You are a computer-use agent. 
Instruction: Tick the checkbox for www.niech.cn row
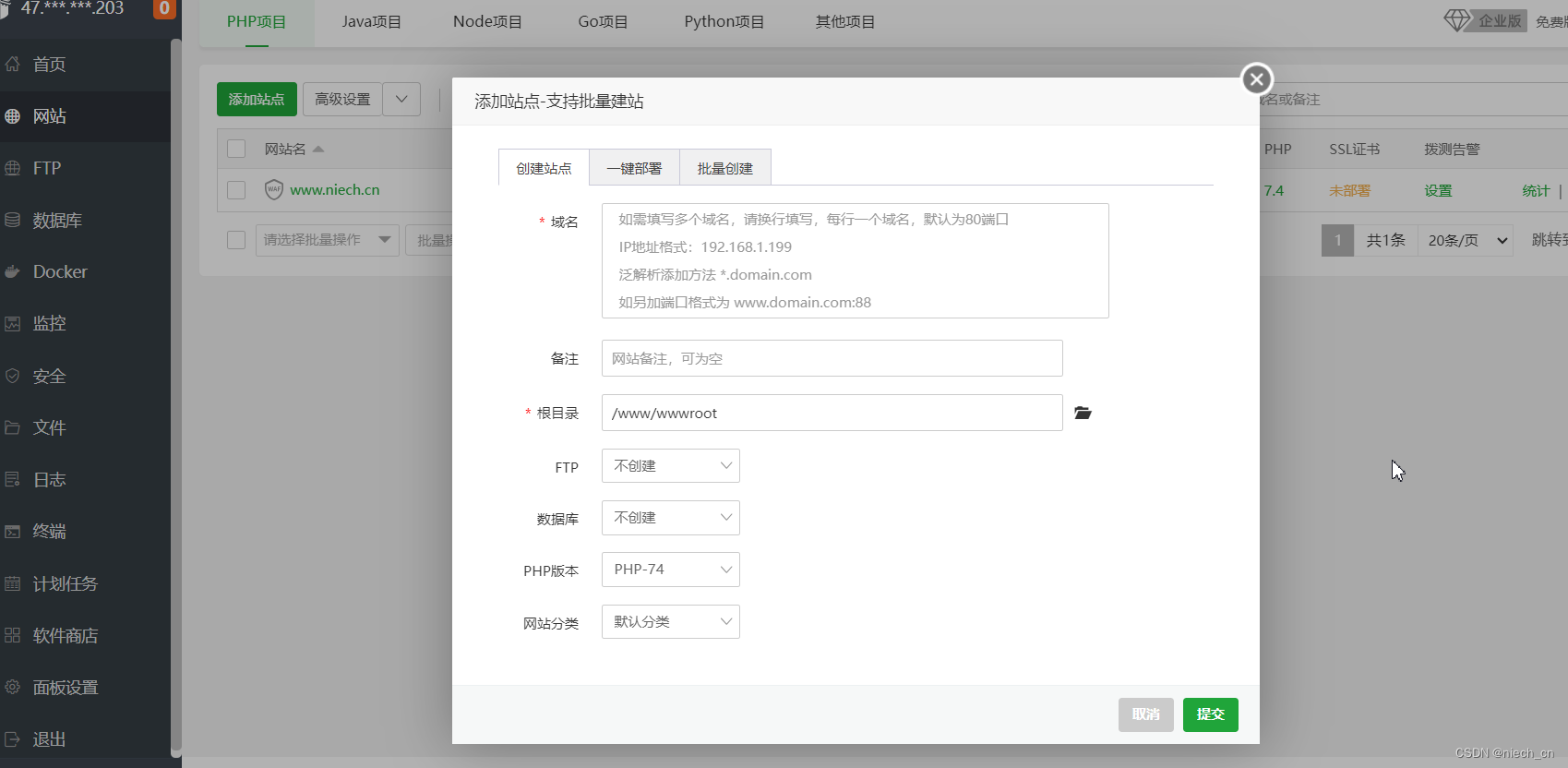point(236,189)
